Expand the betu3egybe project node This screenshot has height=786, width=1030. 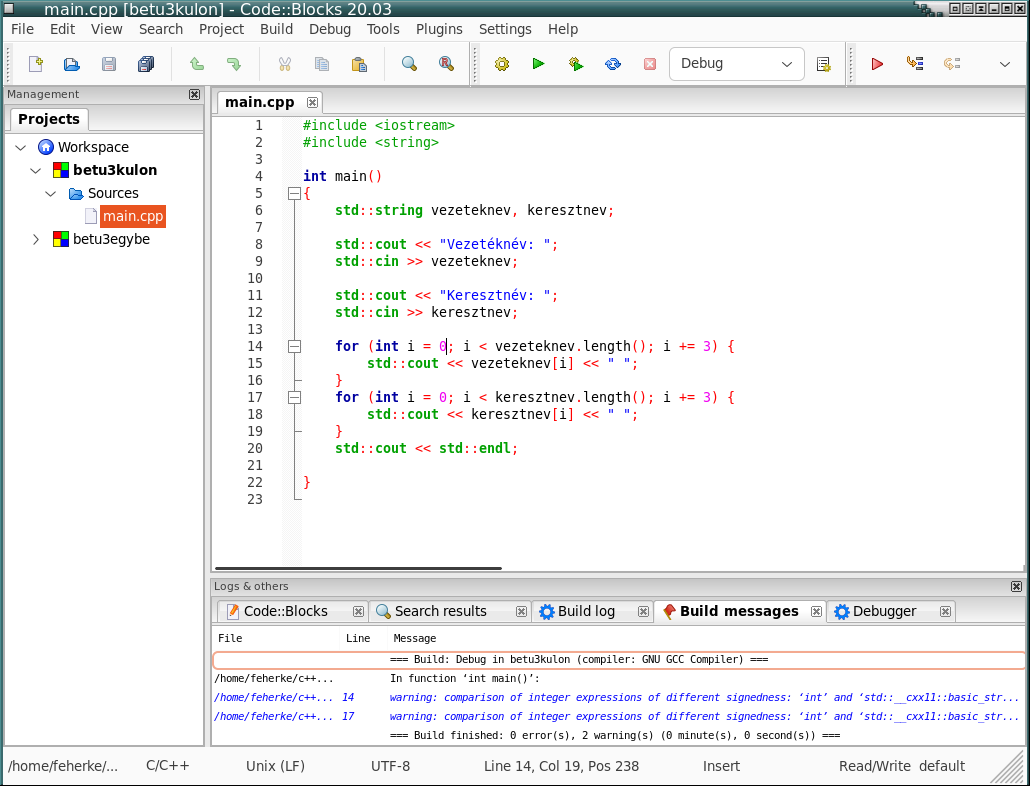[x=35, y=240]
